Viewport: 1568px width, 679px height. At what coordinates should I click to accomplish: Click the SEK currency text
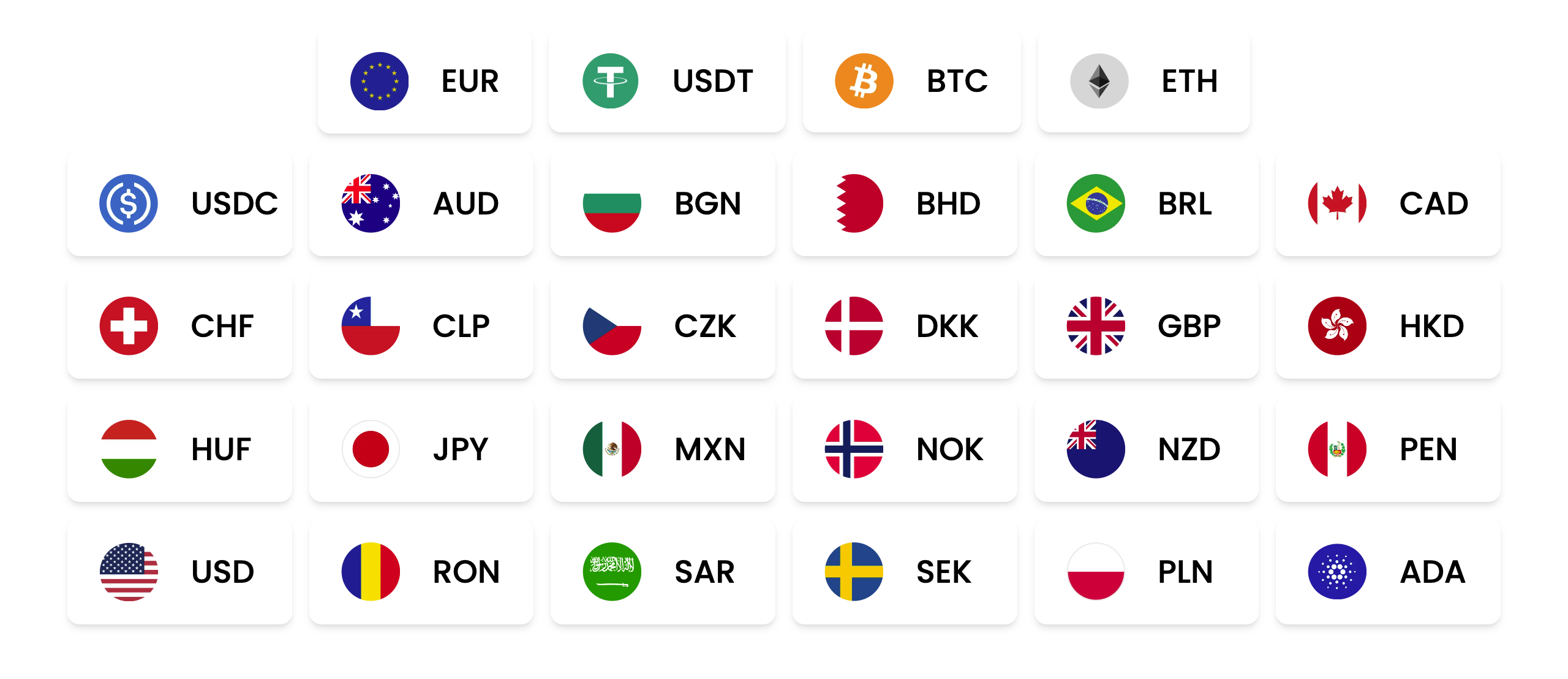point(943,572)
